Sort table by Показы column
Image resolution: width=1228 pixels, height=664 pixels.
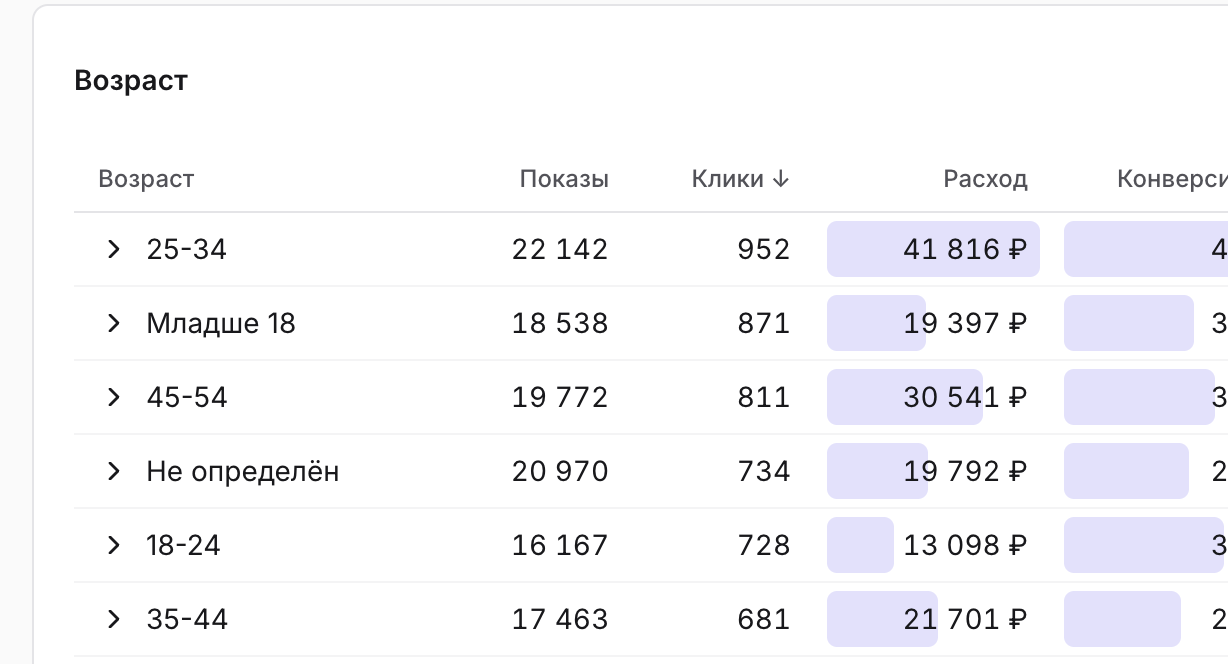click(564, 179)
